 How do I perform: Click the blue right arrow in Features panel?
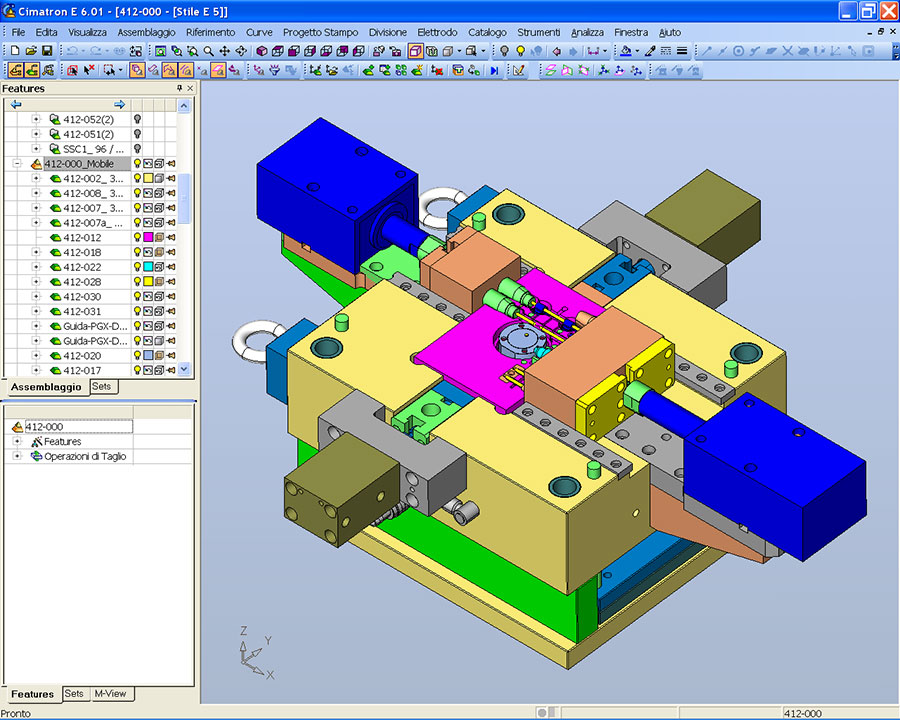(119, 104)
